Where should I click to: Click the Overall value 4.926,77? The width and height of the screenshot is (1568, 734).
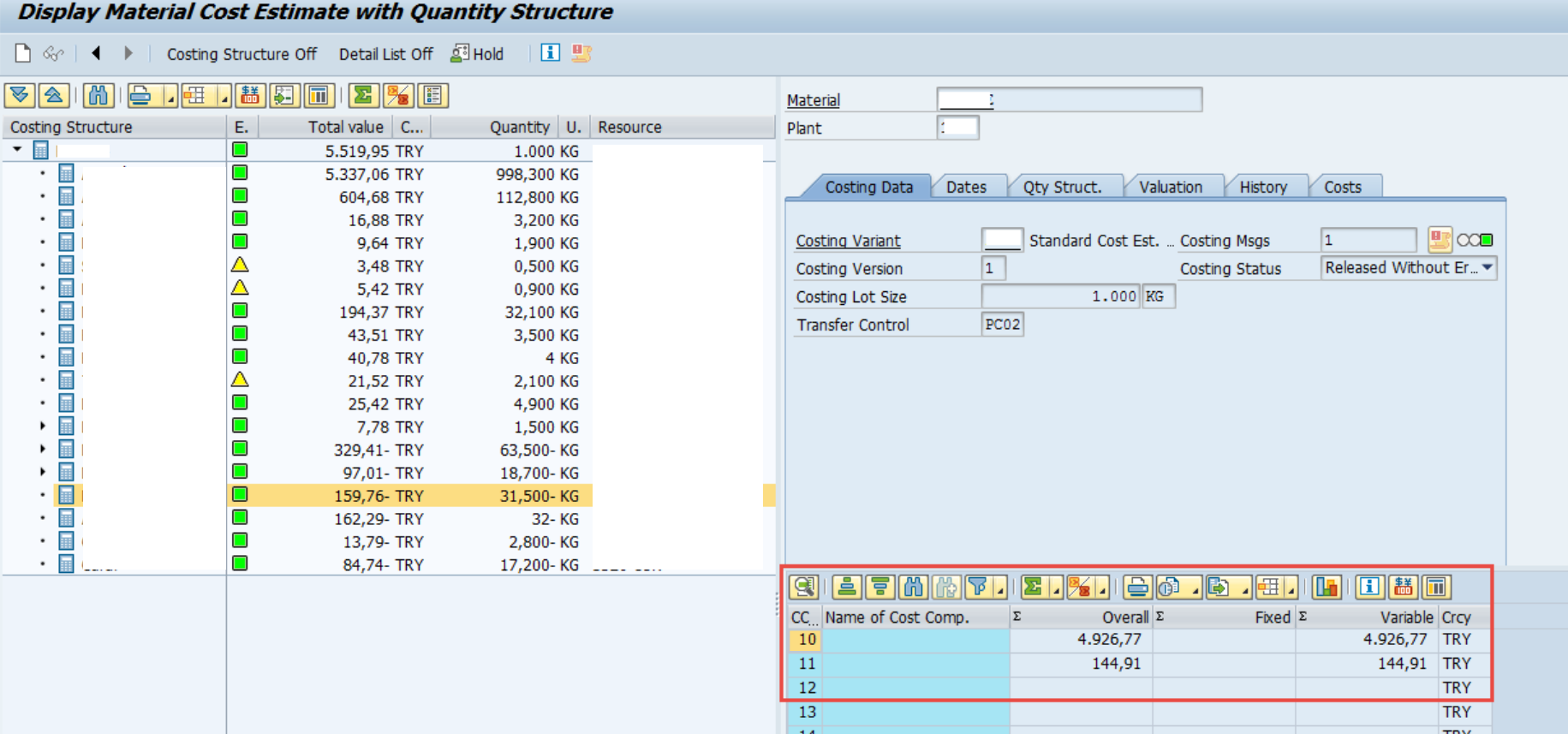click(x=1109, y=639)
